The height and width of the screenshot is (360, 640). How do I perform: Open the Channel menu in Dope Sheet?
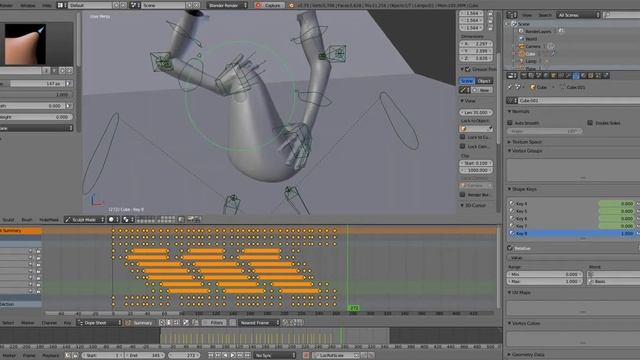click(x=49, y=323)
